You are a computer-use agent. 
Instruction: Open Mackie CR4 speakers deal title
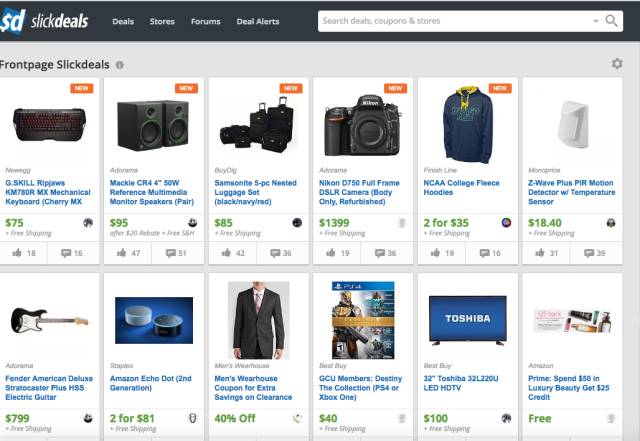pos(151,192)
